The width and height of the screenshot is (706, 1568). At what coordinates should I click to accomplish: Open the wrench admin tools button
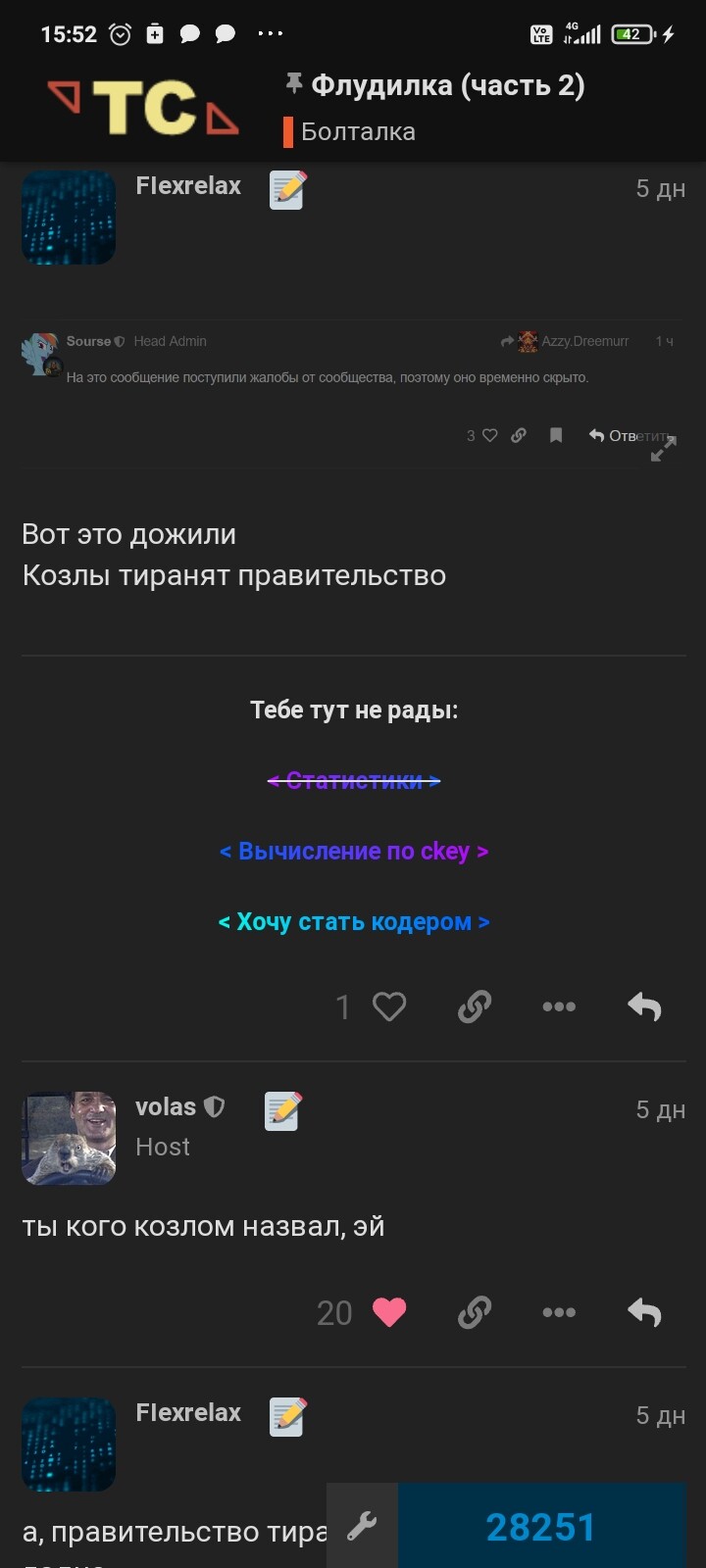coord(362,1526)
